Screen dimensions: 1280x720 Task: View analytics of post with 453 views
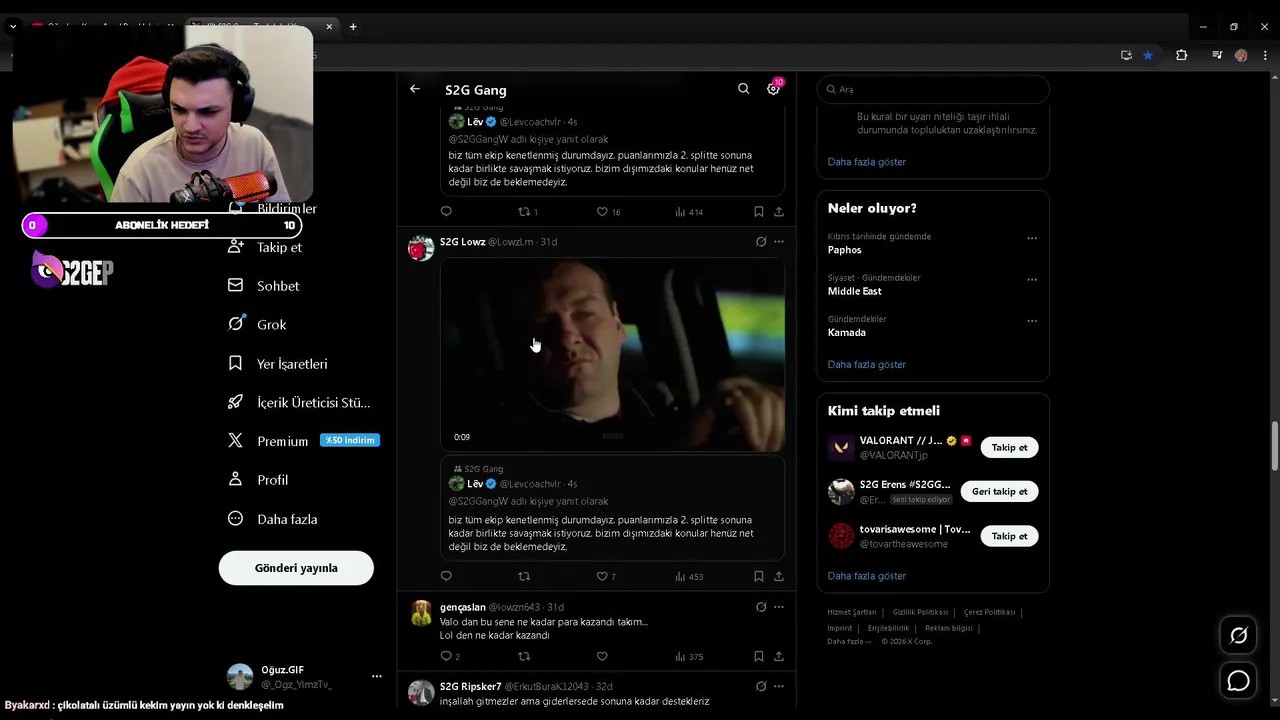689,576
